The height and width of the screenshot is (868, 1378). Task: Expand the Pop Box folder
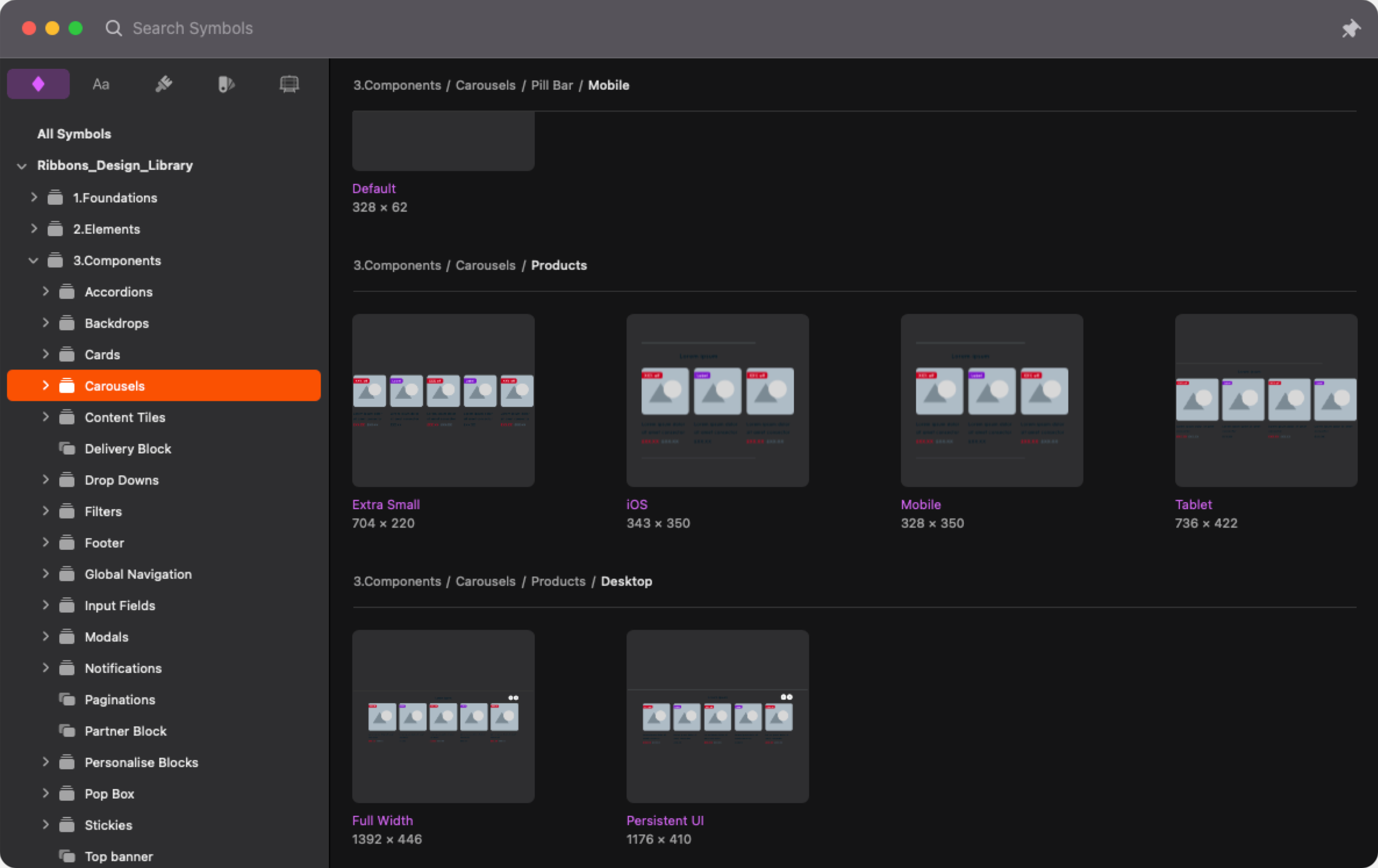click(x=46, y=793)
